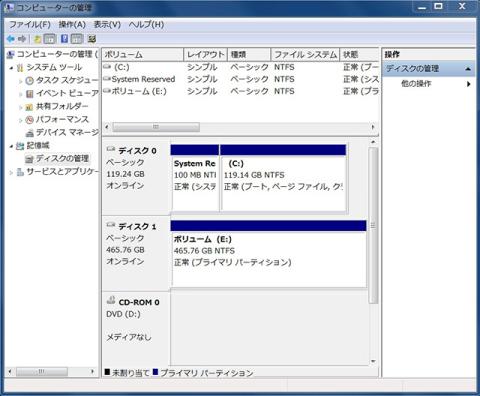Click the デバイス マネージャー icon
The image size is (480, 396).
click(30, 133)
